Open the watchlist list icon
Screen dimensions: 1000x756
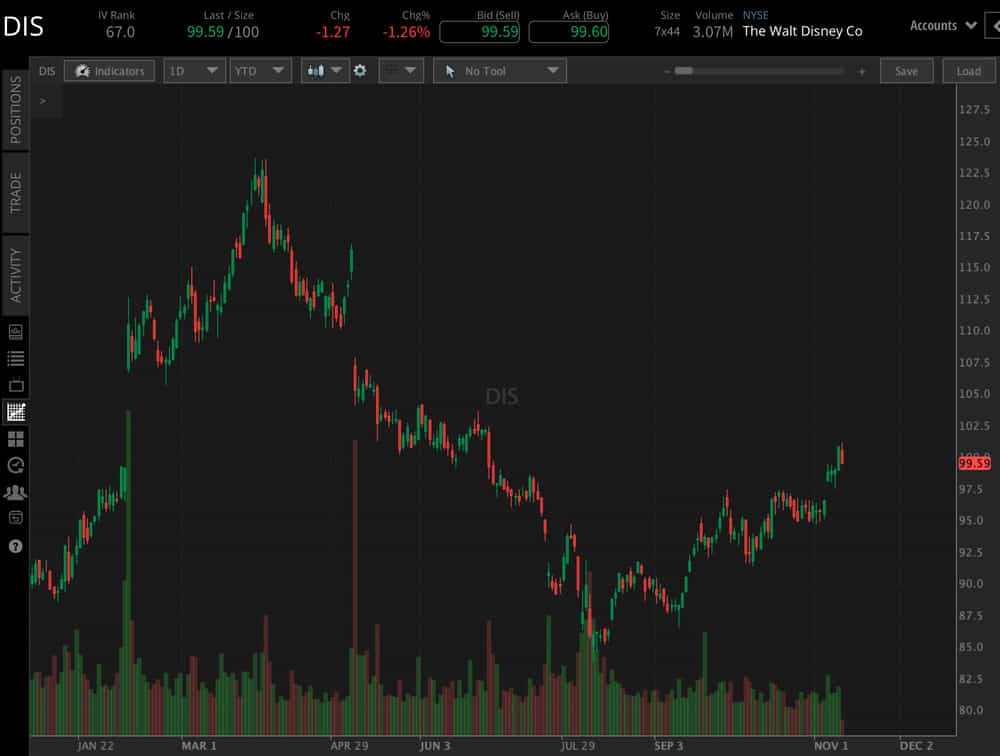15,359
